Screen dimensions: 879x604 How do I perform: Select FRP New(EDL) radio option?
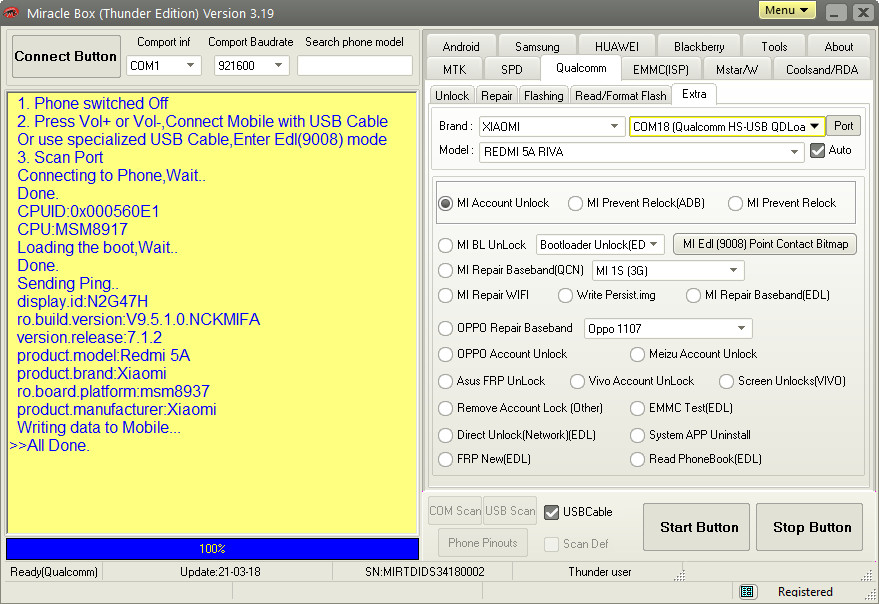tap(484, 459)
